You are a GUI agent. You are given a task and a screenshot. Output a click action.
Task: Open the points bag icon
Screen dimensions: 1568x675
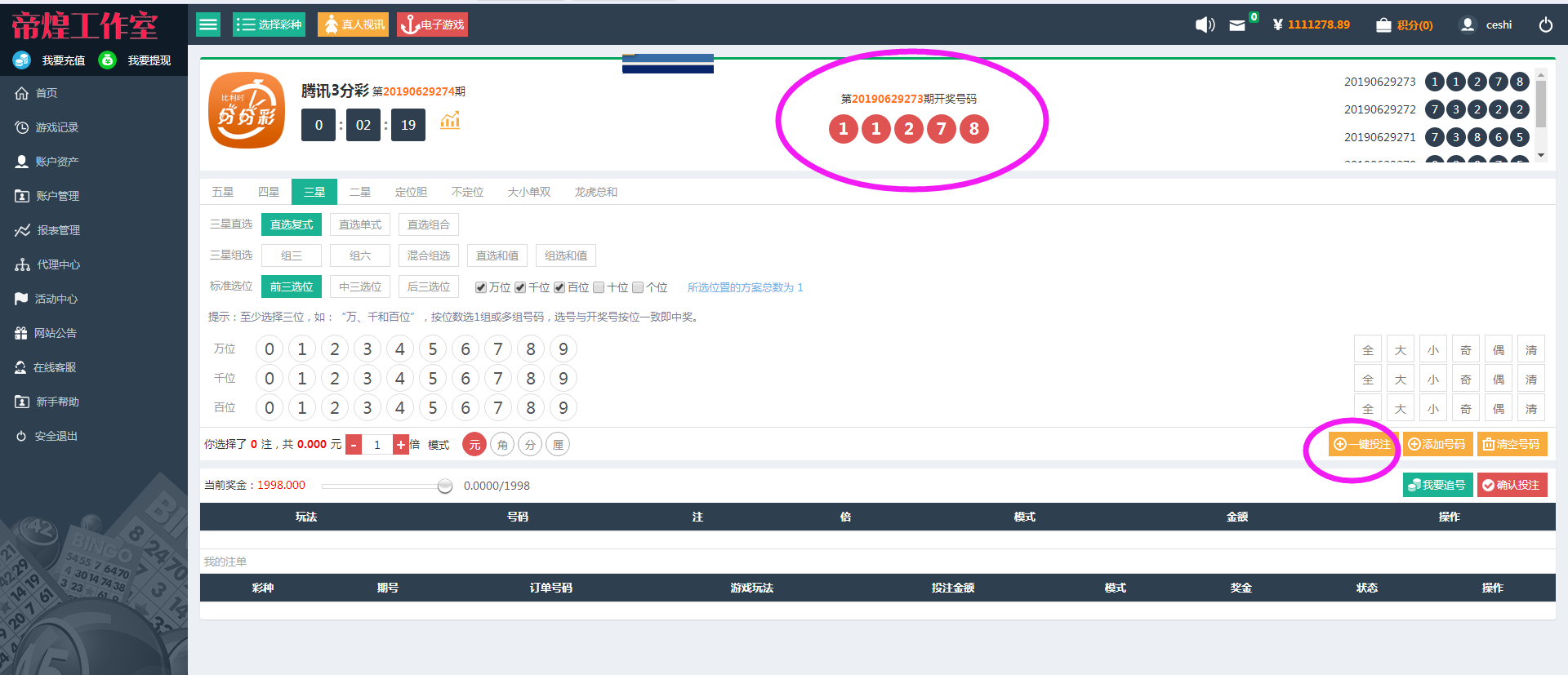[1383, 25]
